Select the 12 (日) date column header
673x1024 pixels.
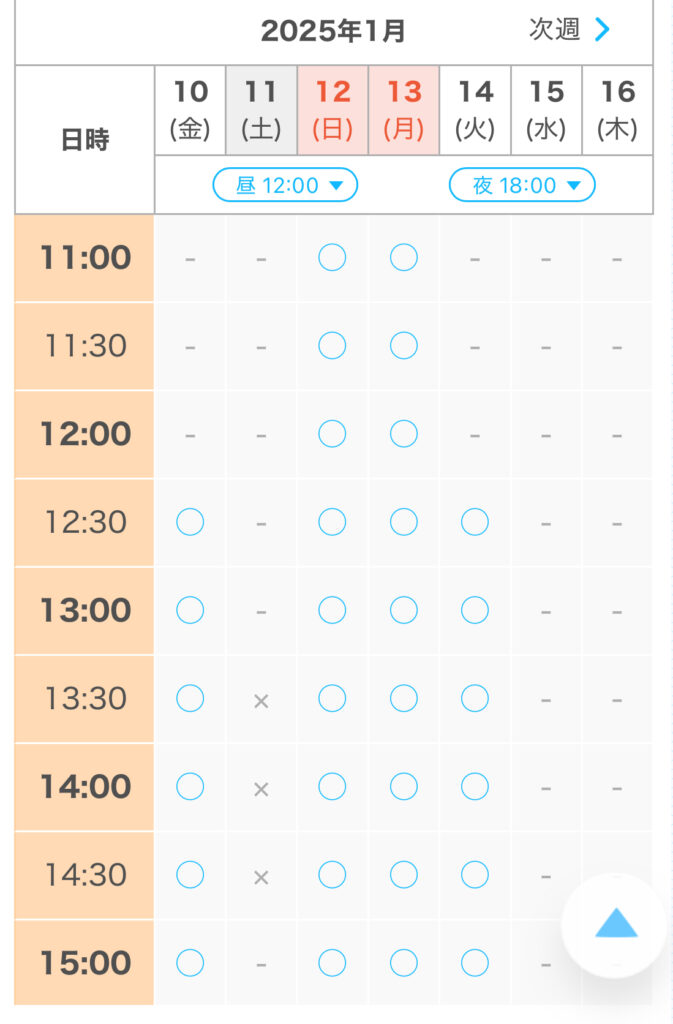click(332, 110)
